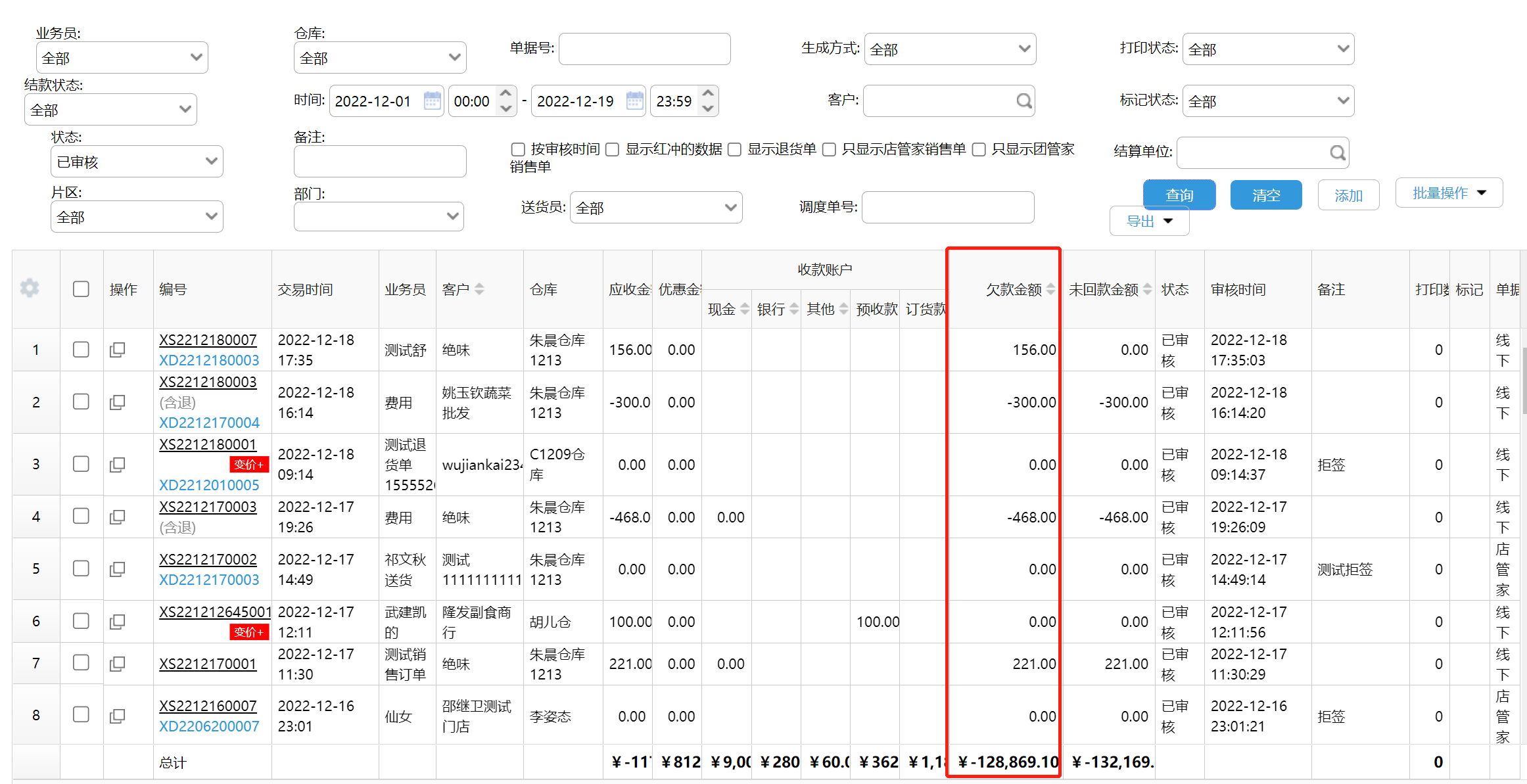Focus the 备注 input field
Screen dimensions: 1527x784
coord(380,162)
